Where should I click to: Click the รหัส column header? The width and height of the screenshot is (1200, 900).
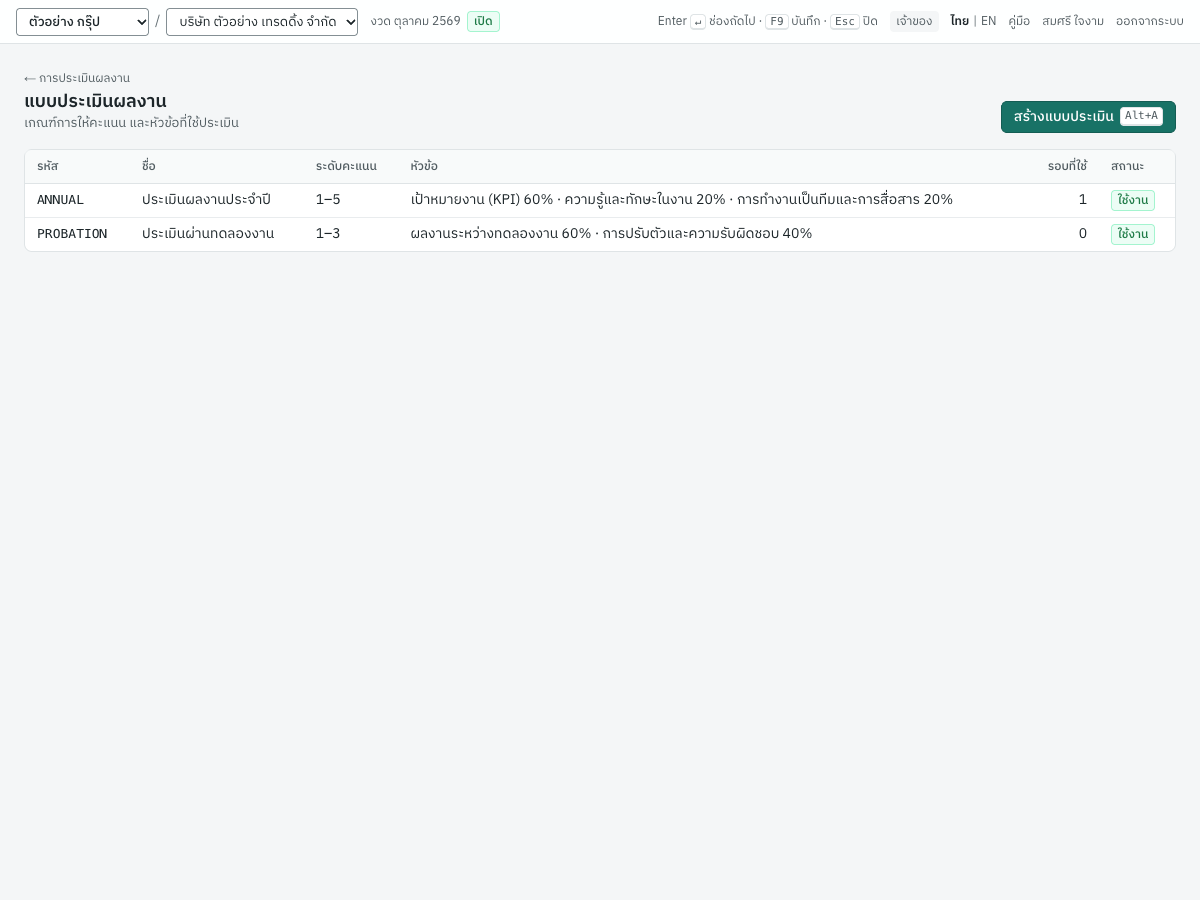(48, 166)
